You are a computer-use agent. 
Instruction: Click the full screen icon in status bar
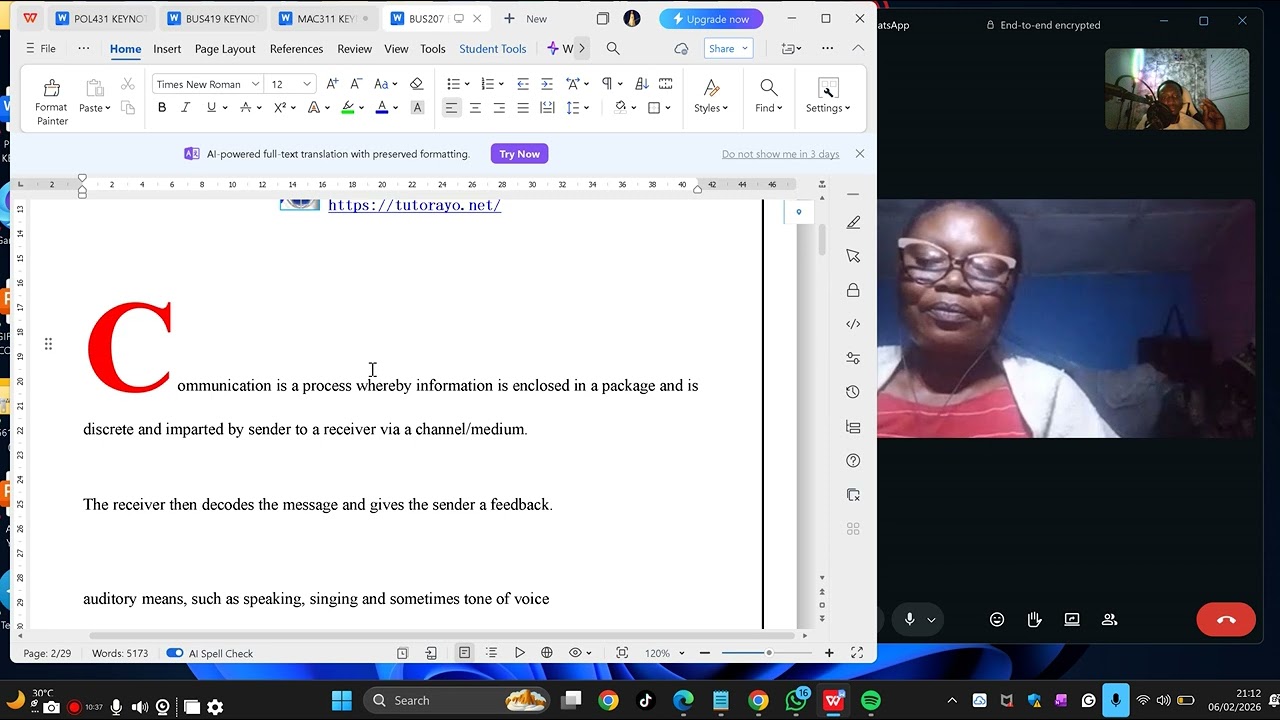tap(857, 653)
